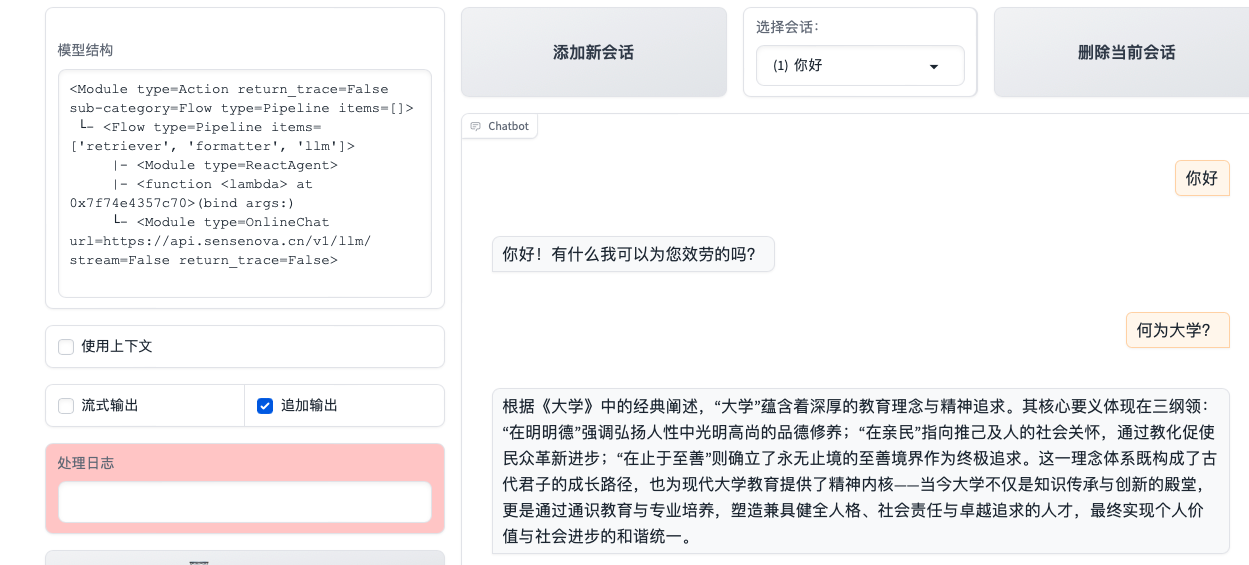Click the Chatbot panel label
This screenshot has width=1249, height=565.
(508, 126)
